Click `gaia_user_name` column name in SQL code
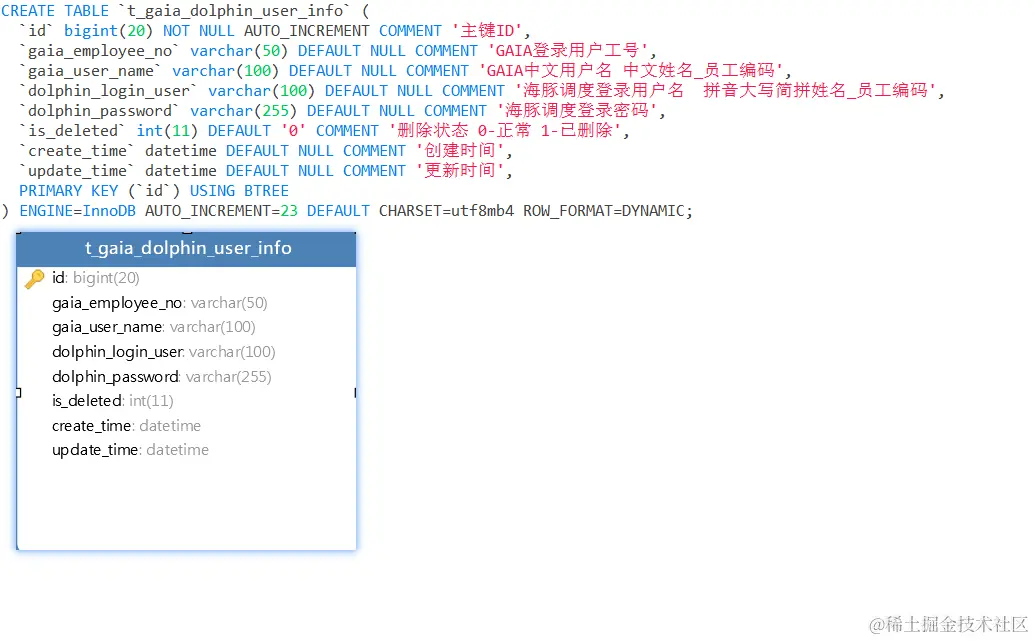The image size is (1035, 641). [91, 71]
